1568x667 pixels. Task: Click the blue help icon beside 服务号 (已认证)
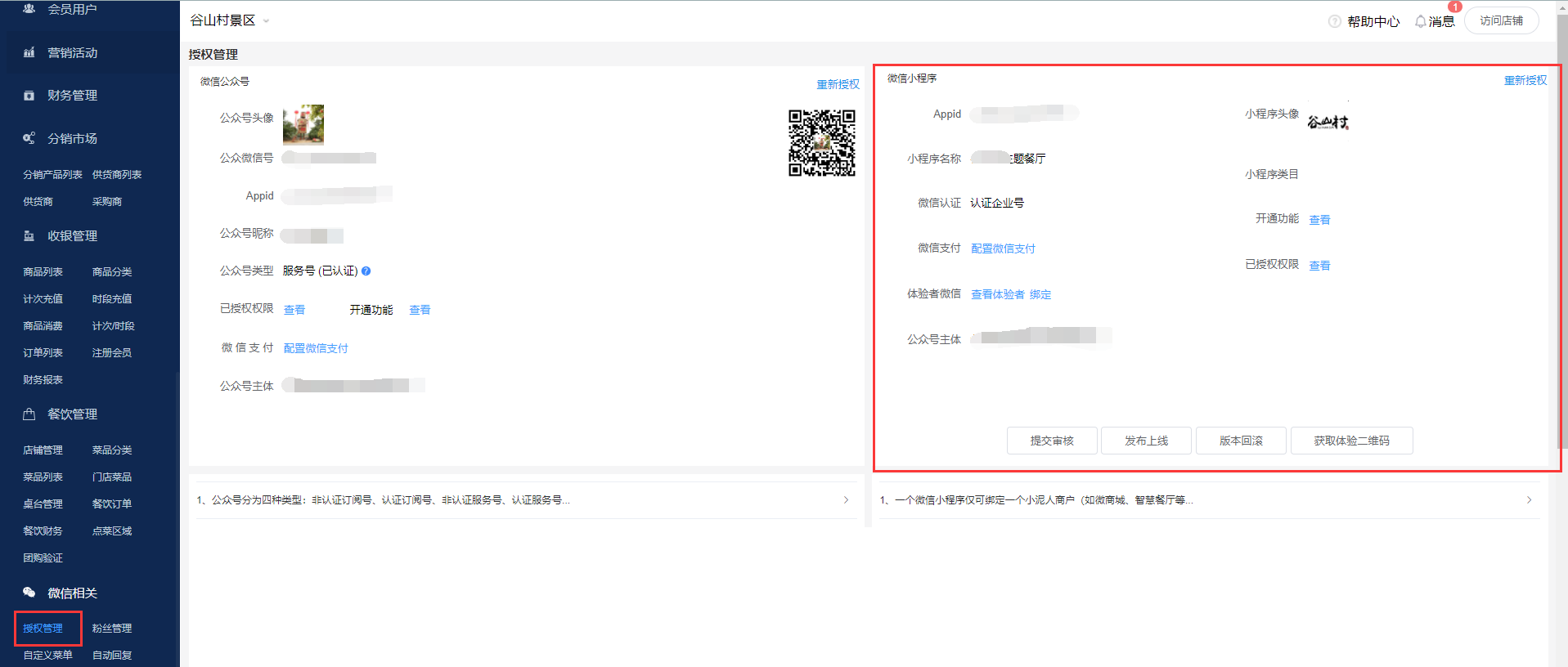[366, 271]
